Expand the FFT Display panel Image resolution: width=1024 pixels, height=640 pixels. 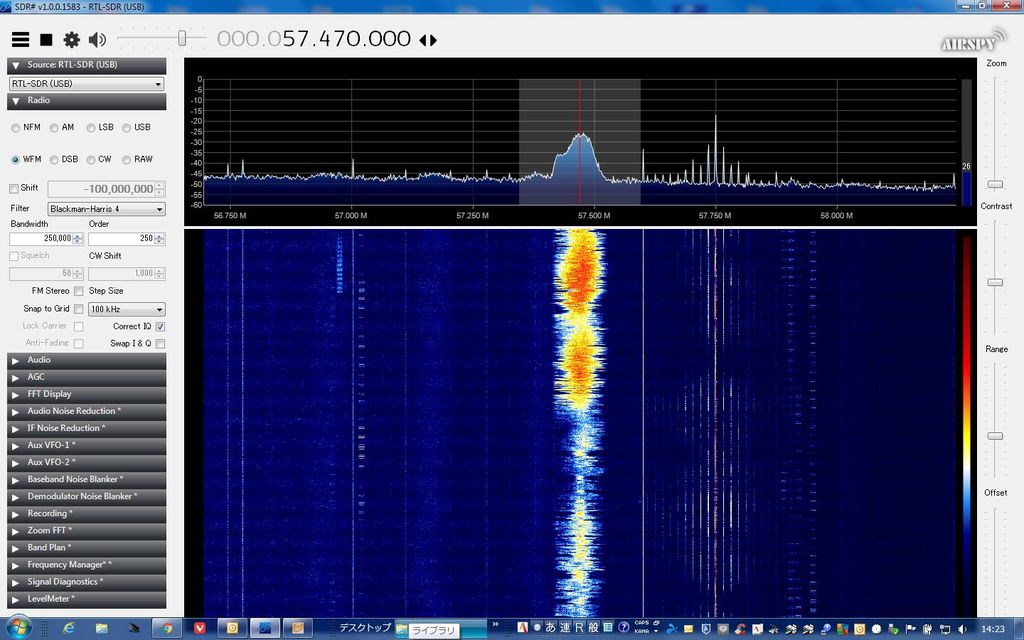pyautogui.click(x=86, y=394)
